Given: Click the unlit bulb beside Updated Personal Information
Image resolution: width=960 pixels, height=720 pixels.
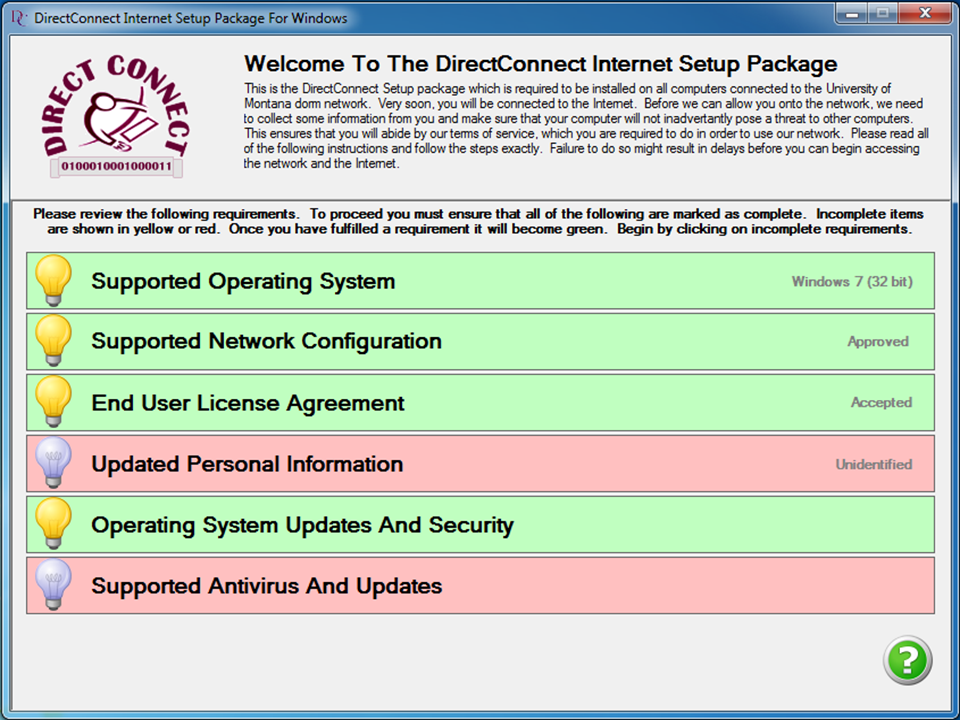Looking at the screenshot, I should pos(53,463).
